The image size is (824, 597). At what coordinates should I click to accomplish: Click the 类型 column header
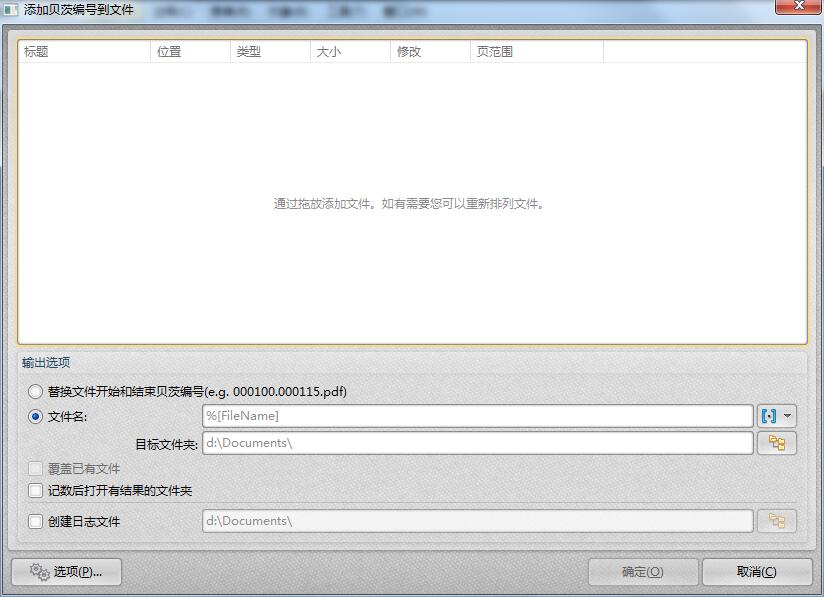[270, 52]
